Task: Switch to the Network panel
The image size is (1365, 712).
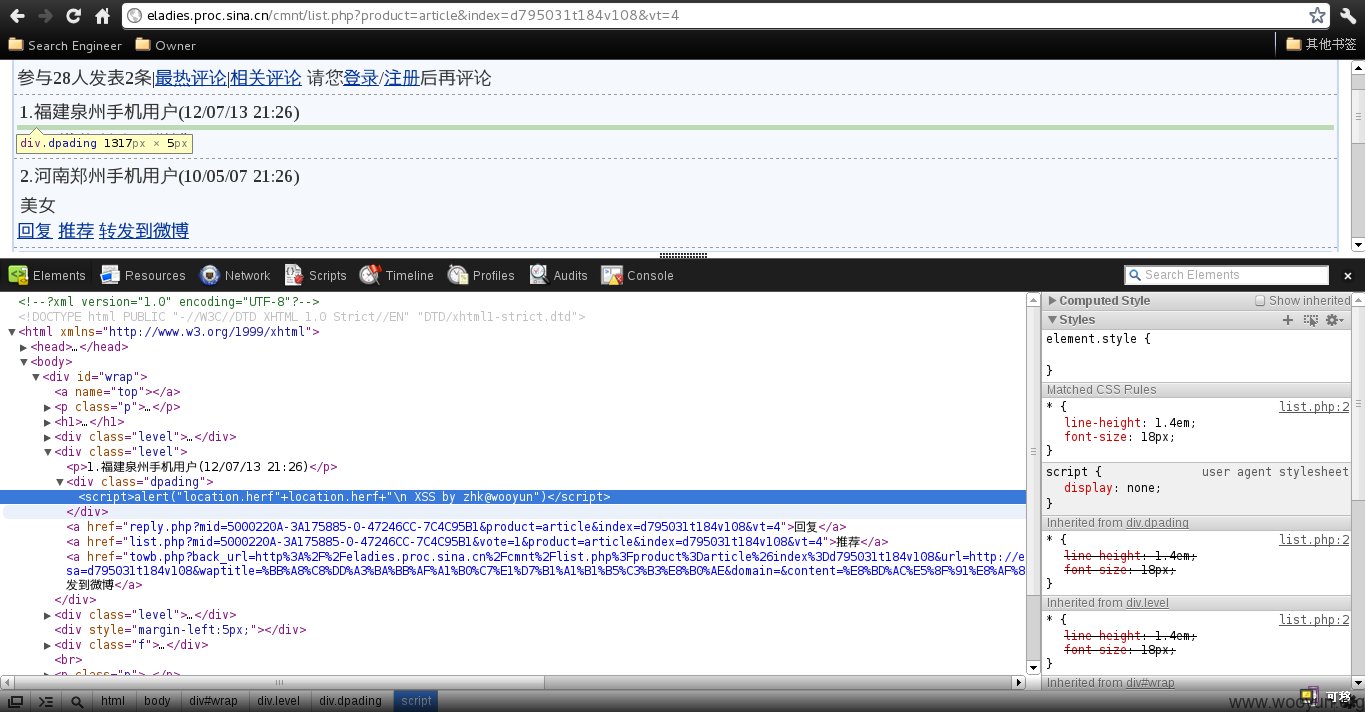Action: (x=235, y=275)
